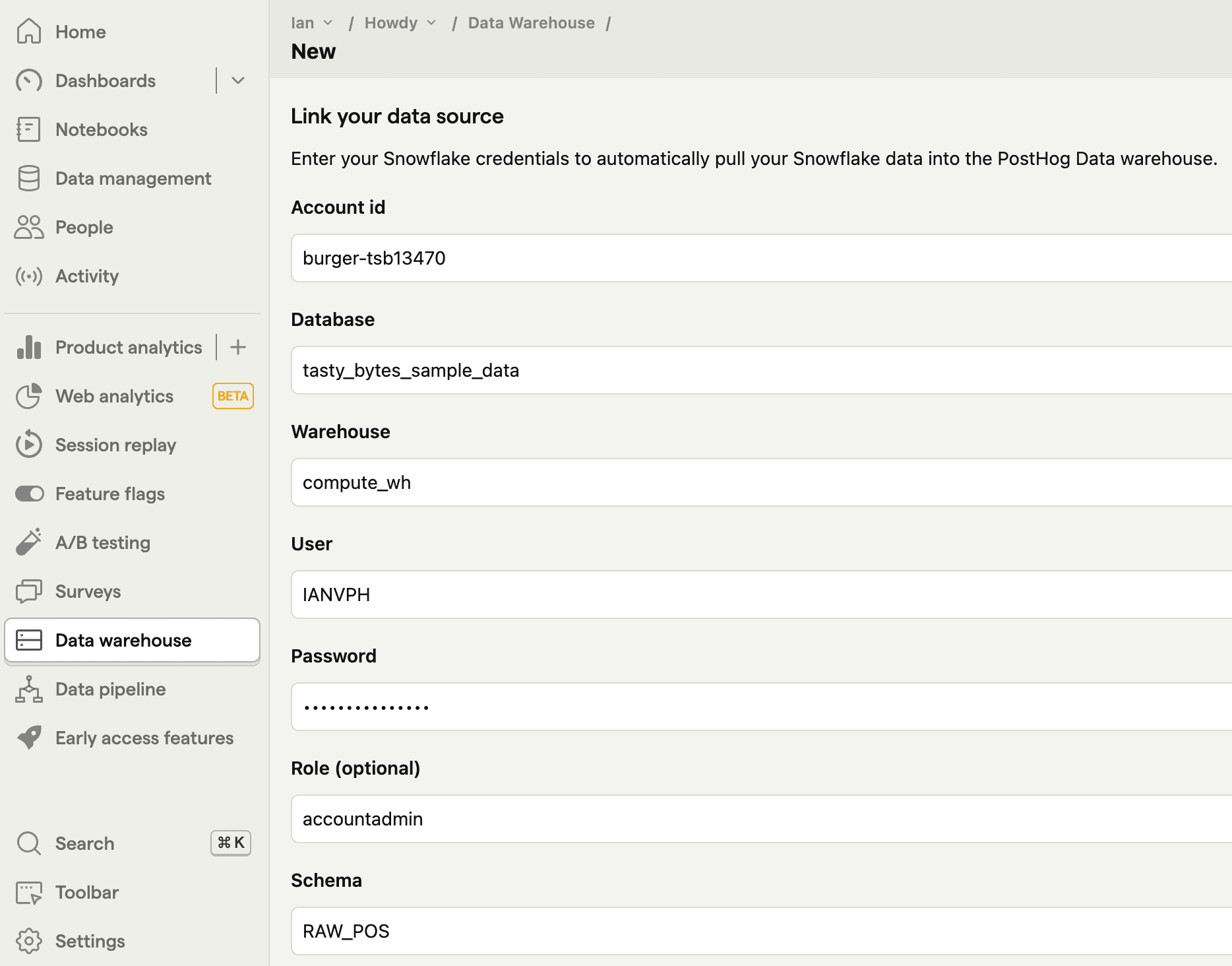Go to Data Warehouse breadcrumb link
1232x966 pixels.
(532, 23)
